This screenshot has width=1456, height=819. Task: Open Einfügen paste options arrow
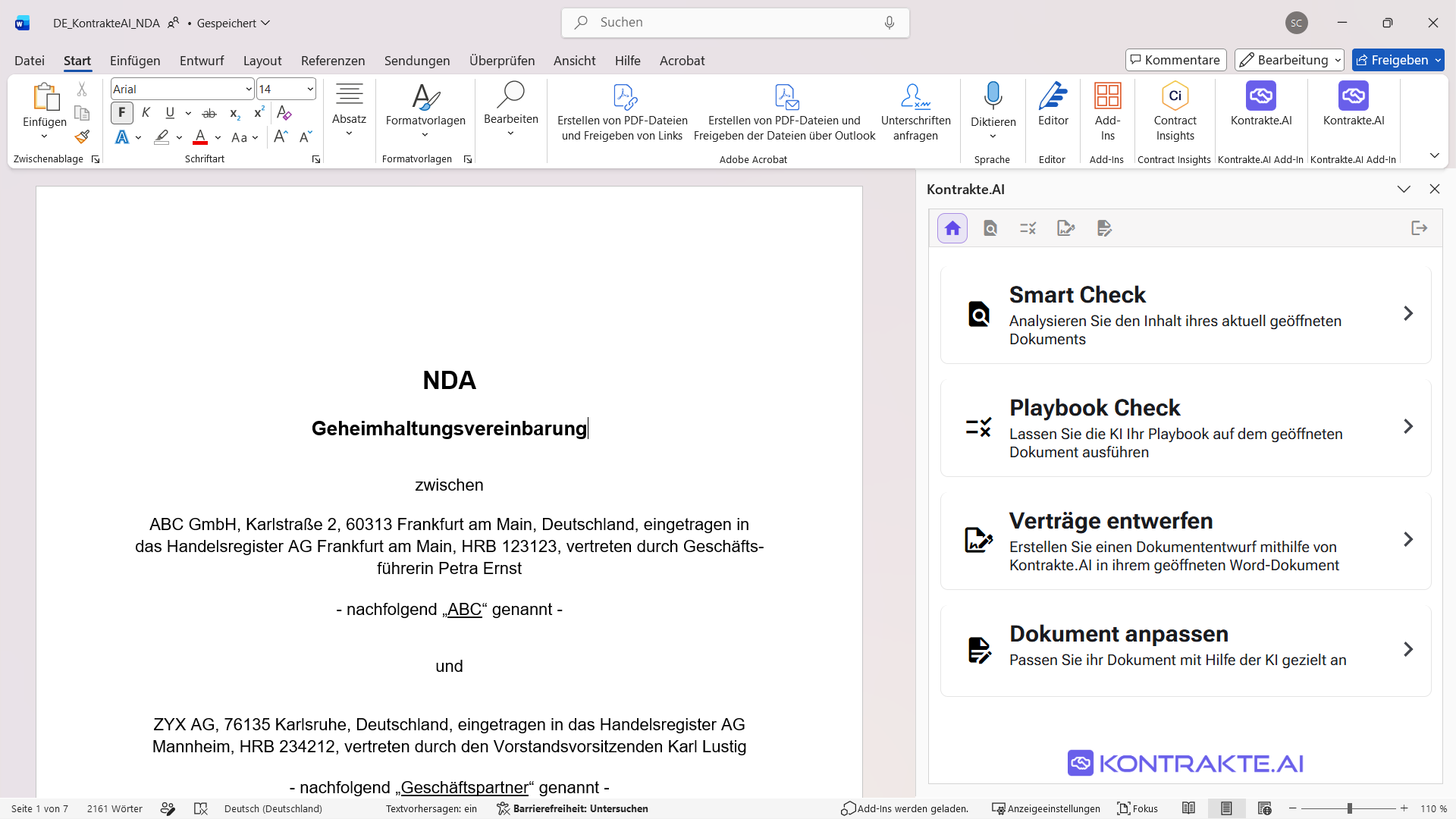(x=44, y=136)
